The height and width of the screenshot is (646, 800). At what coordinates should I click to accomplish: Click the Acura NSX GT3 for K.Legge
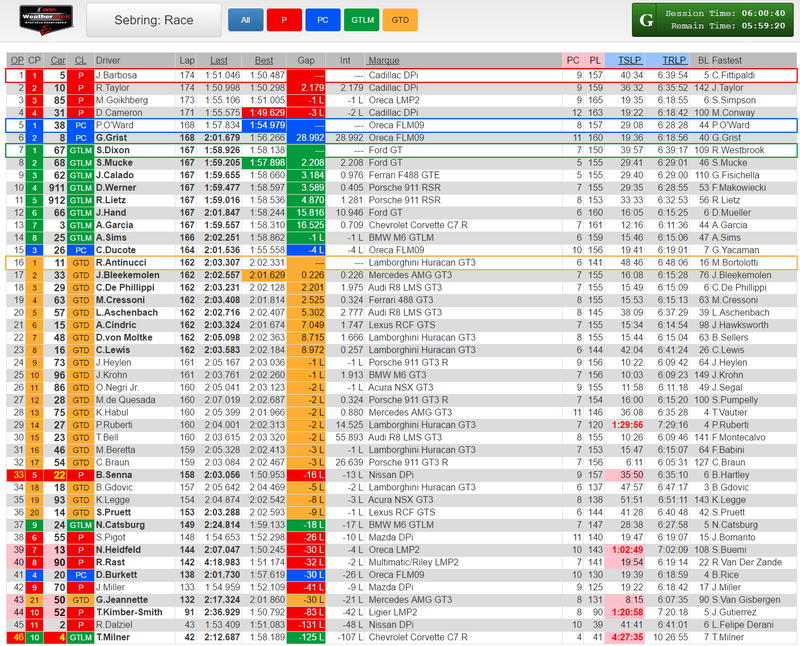(x=401, y=500)
